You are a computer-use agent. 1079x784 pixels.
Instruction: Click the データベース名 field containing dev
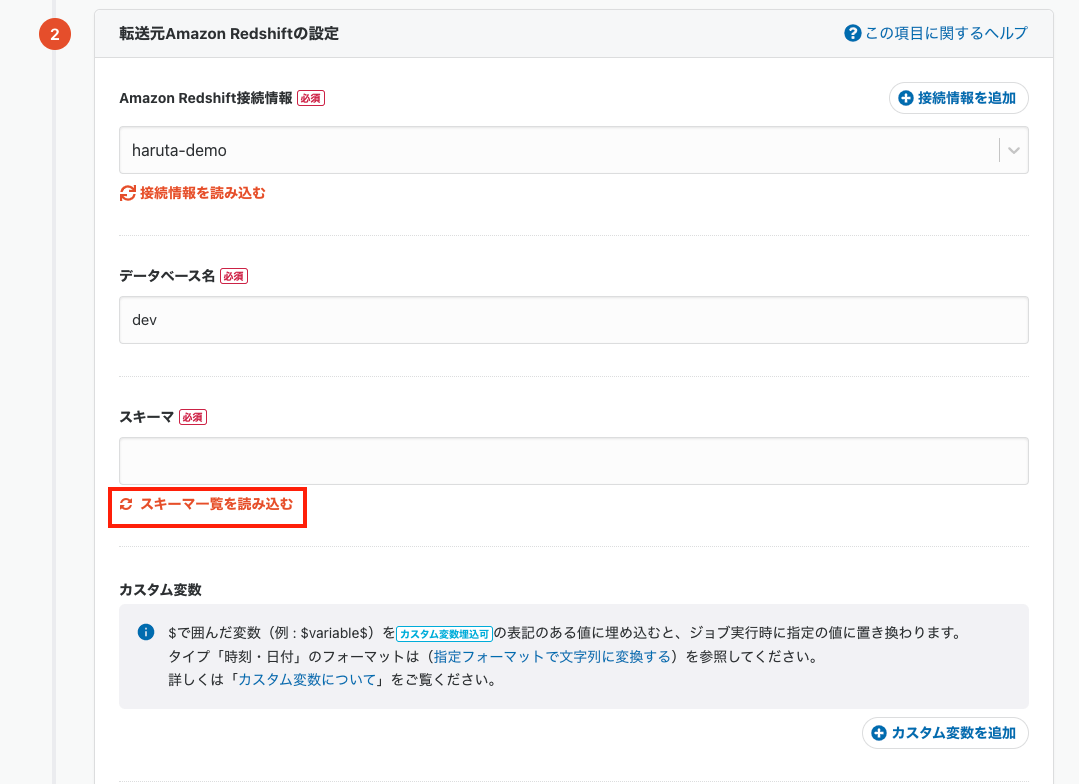pyautogui.click(x=573, y=320)
